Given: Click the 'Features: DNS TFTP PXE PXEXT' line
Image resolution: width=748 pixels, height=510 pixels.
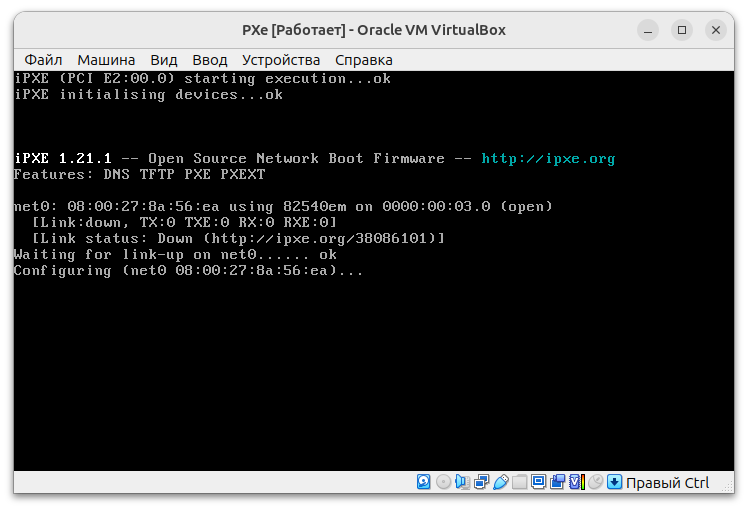Looking at the screenshot, I should (139, 174).
